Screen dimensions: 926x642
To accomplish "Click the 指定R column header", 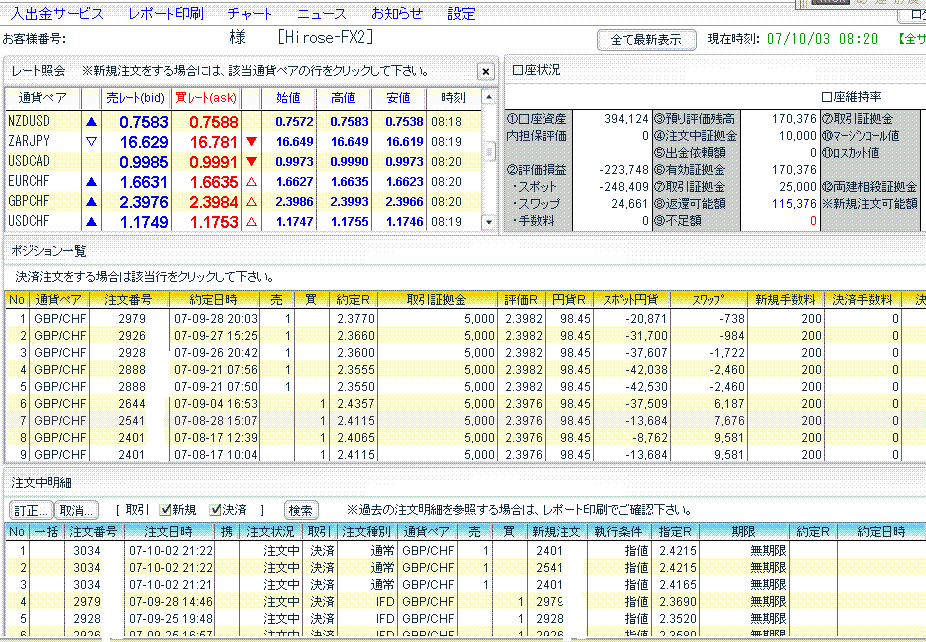I will pos(674,532).
